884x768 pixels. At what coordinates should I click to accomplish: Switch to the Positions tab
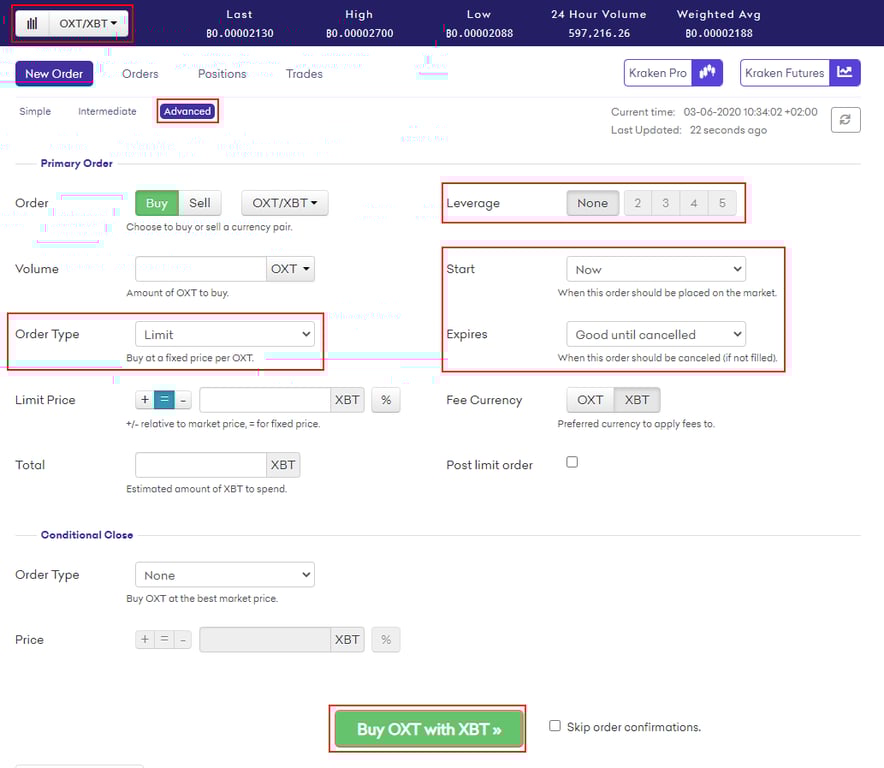pyautogui.click(x=222, y=74)
